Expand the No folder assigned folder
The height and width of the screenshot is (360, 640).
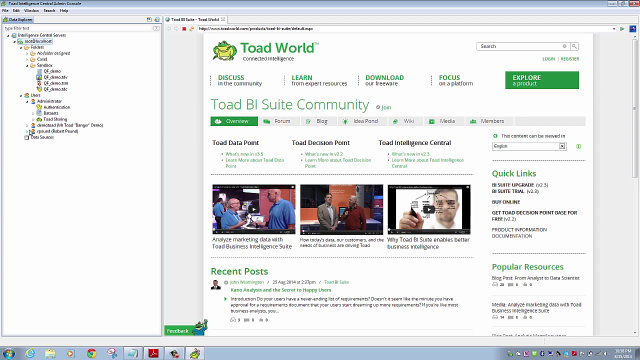coord(27,53)
